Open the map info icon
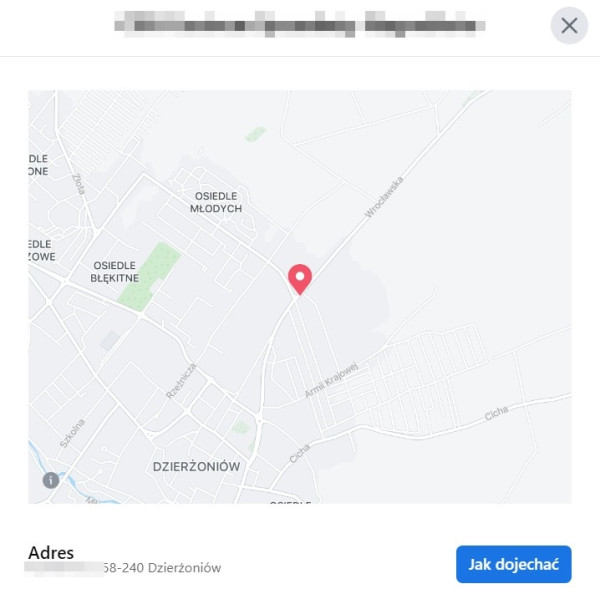 coord(51,480)
